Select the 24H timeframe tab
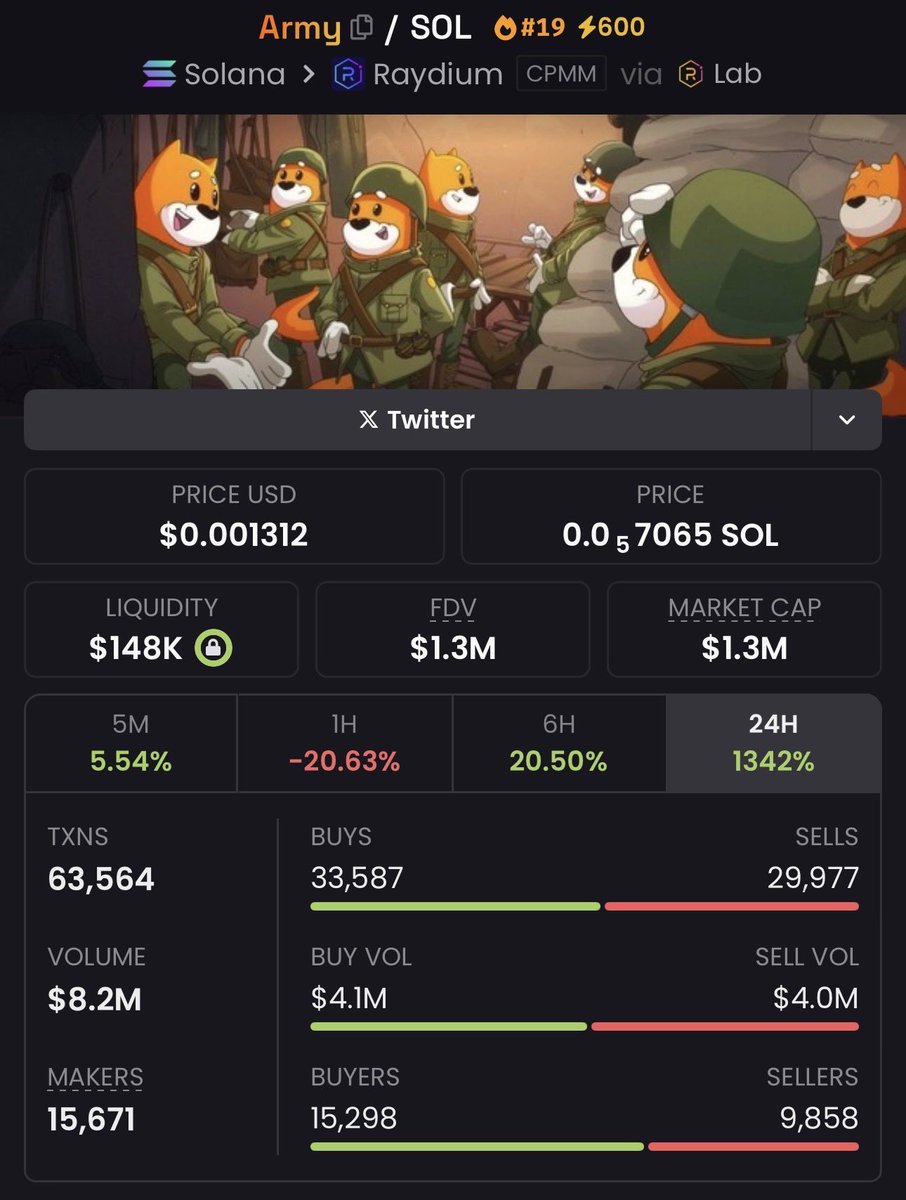906x1200 pixels. click(773, 743)
